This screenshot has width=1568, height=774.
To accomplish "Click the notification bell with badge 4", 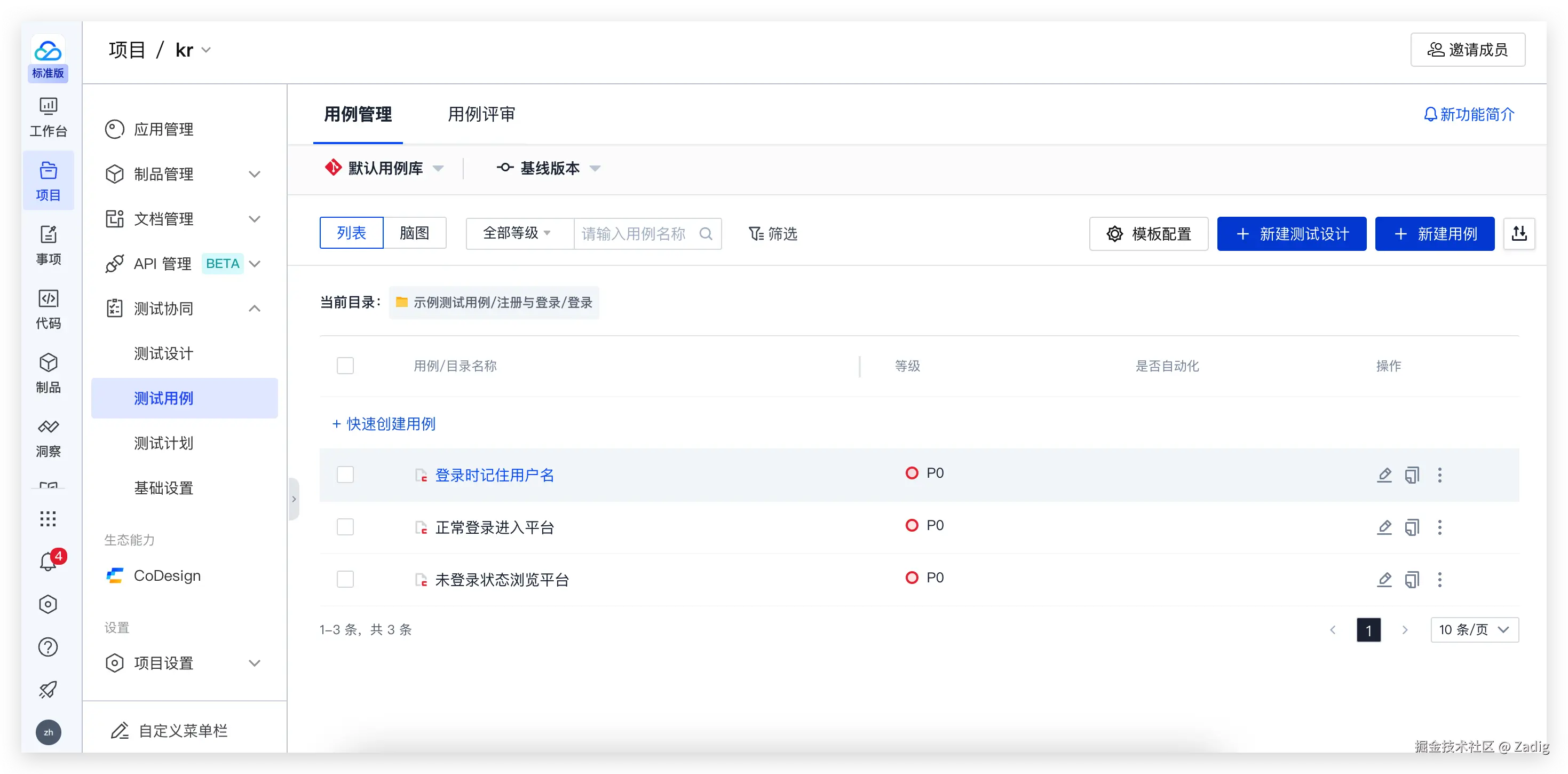I will coord(48,561).
